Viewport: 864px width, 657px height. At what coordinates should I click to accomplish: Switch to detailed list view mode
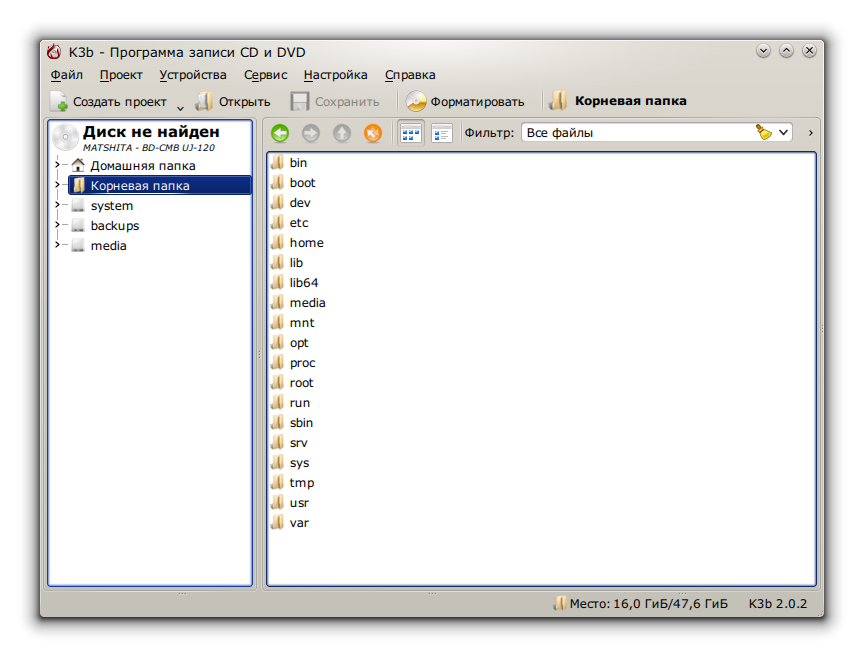coord(442,133)
